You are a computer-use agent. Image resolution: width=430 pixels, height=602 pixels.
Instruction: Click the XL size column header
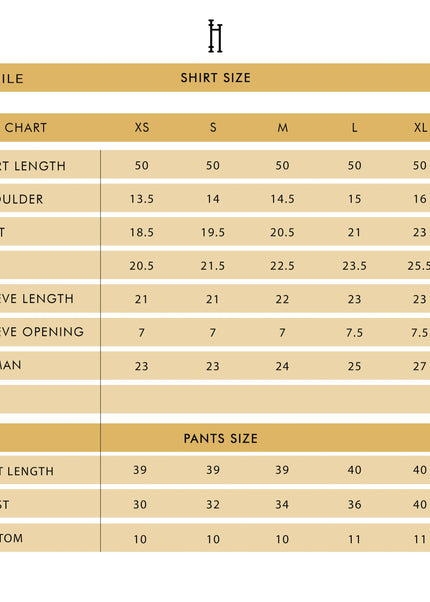420,127
